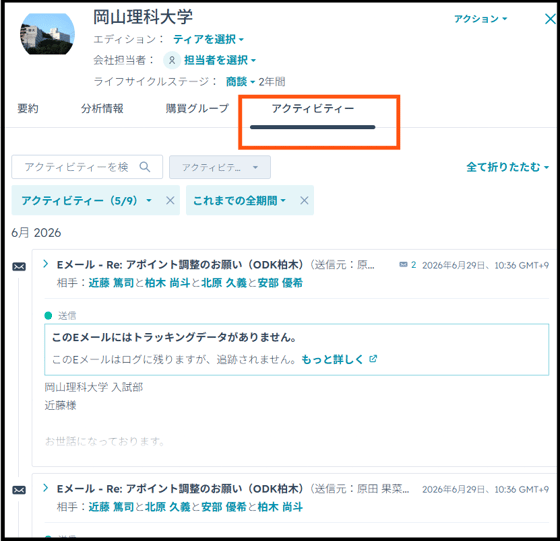This screenshot has width=560, height=541.
Task: Open 柏木 尚斗 in second email recipients
Action: click(x=280, y=507)
